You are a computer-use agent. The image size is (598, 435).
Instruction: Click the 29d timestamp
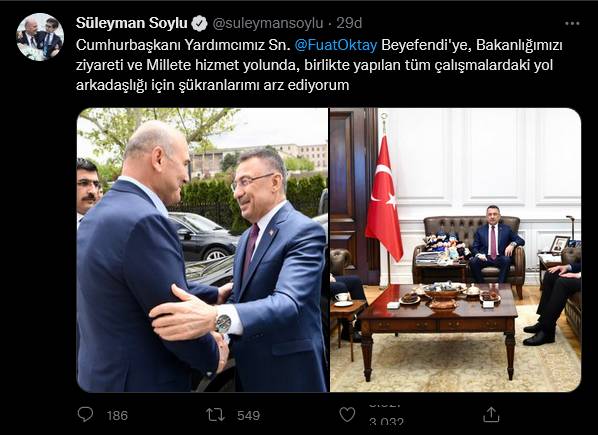pyautogui.click(x=349, y=24)
